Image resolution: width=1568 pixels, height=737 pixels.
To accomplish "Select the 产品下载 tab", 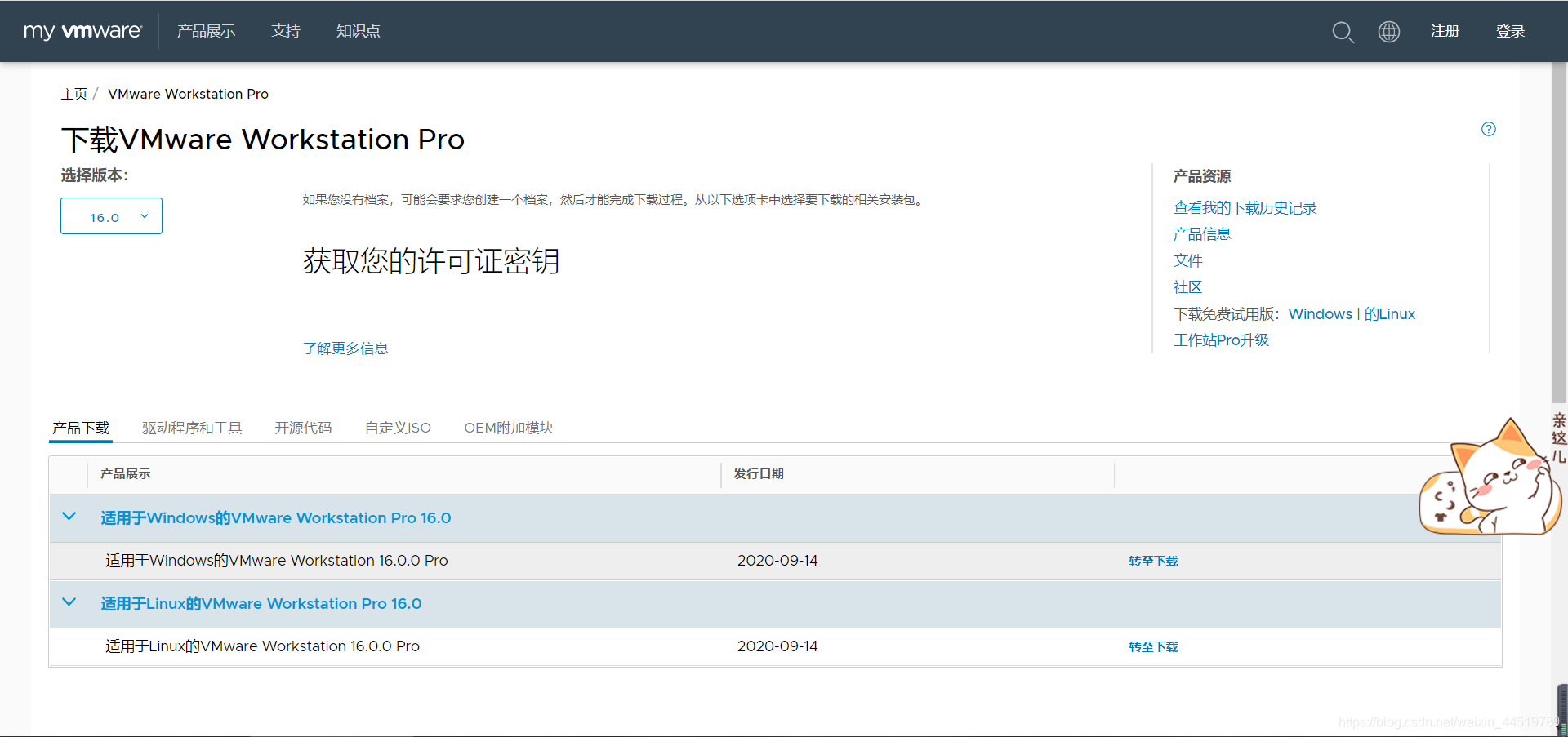I will pyautogui.click(x=81, y=428).
